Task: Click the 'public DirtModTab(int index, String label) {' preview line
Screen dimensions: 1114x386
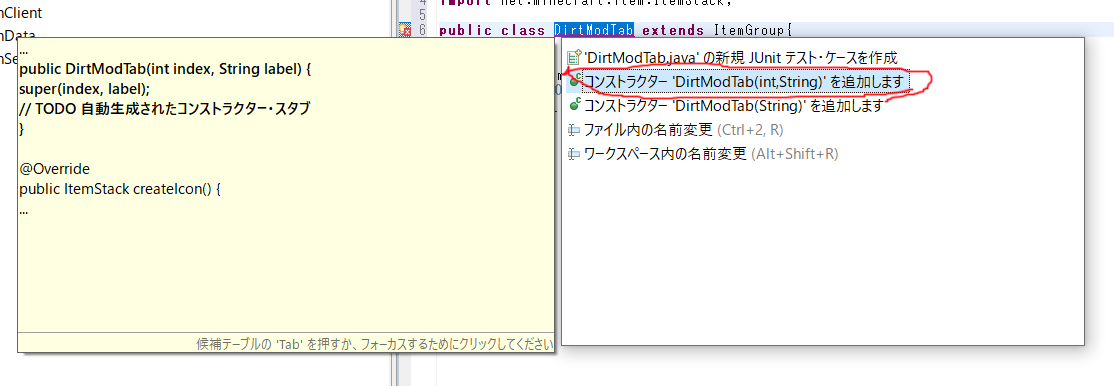Action: (x=166, y=70)
